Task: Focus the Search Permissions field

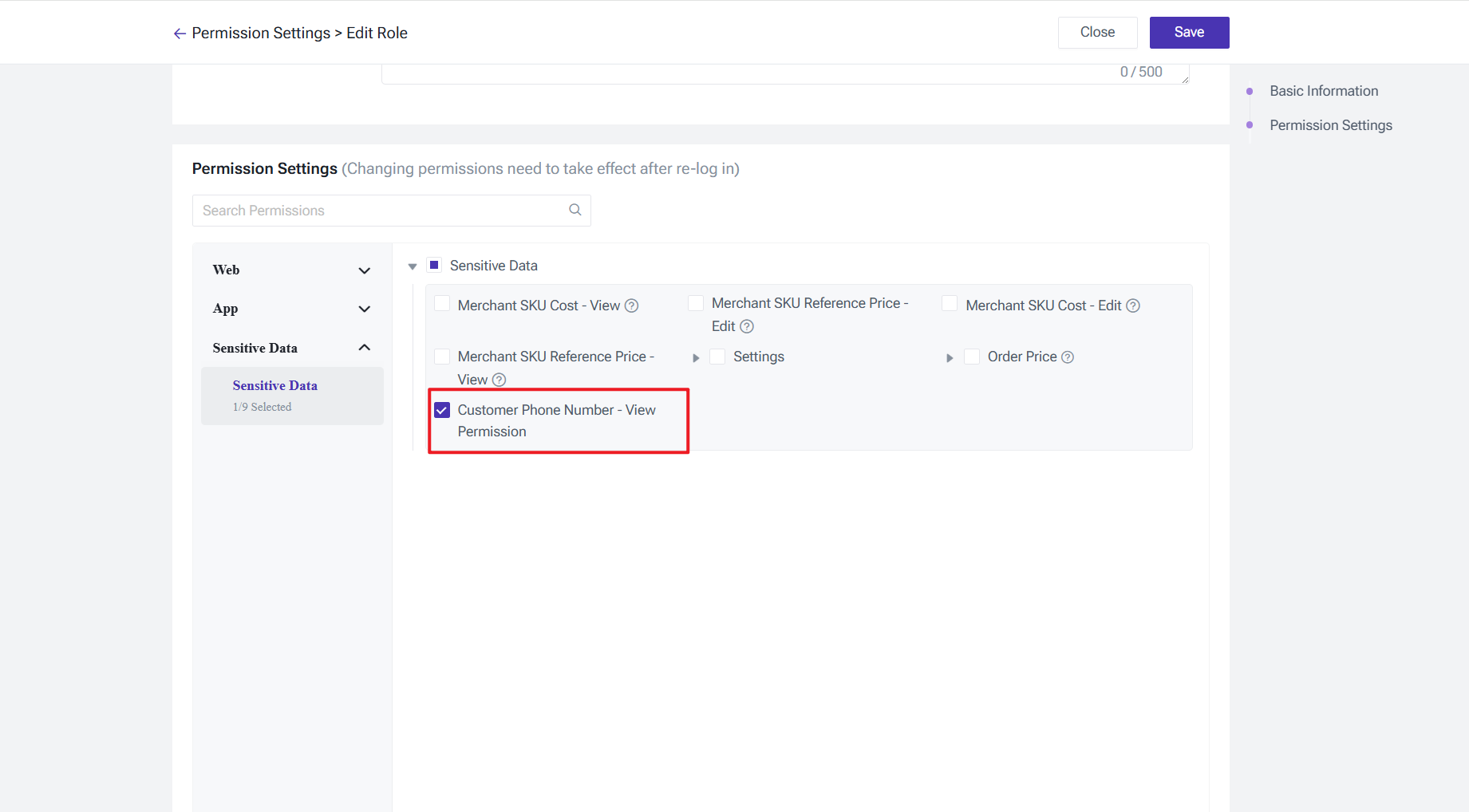Action: pyautogui.click(x=379, y=211)
